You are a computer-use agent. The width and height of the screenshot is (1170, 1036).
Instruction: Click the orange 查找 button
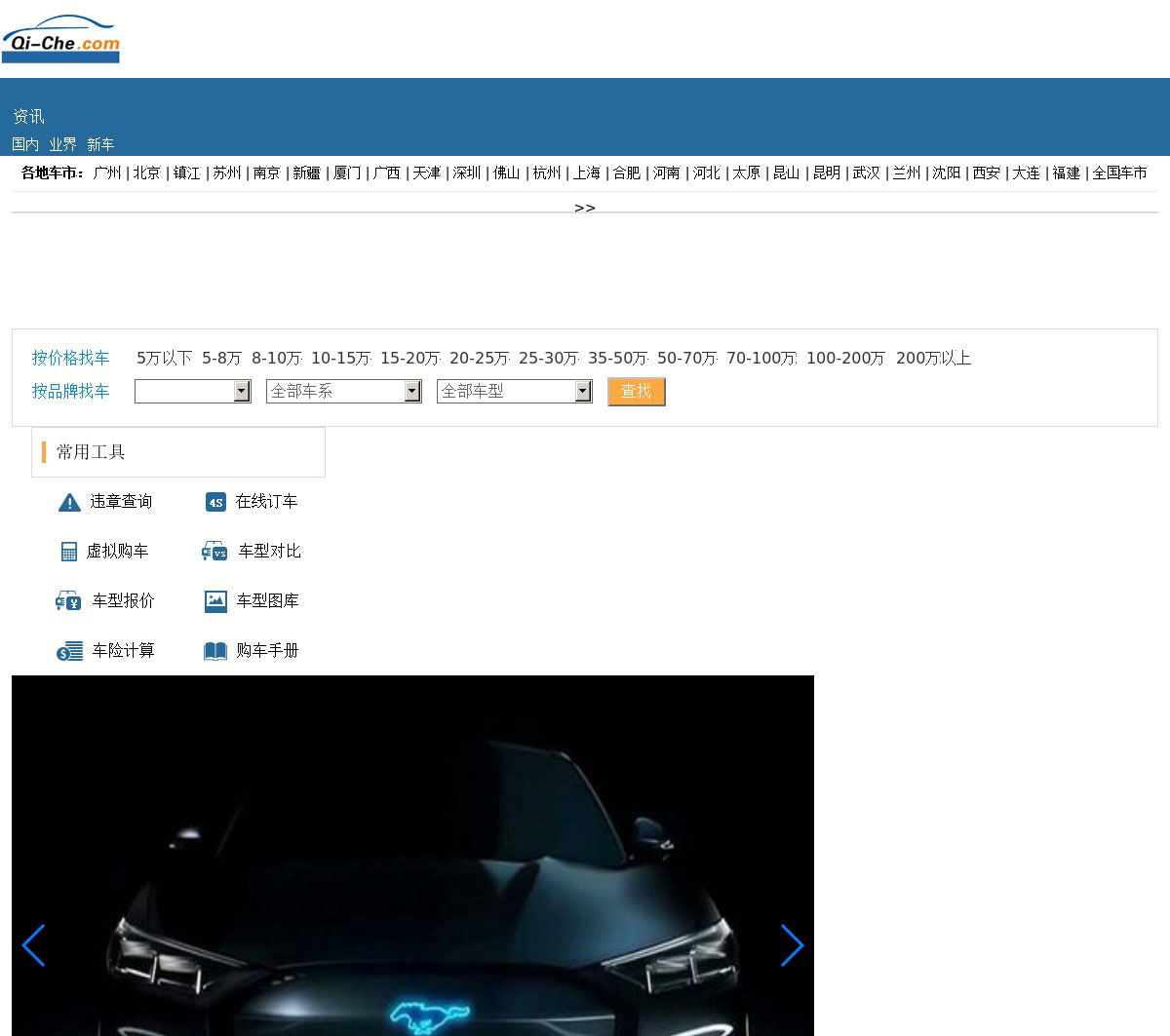tap(636, 391)
